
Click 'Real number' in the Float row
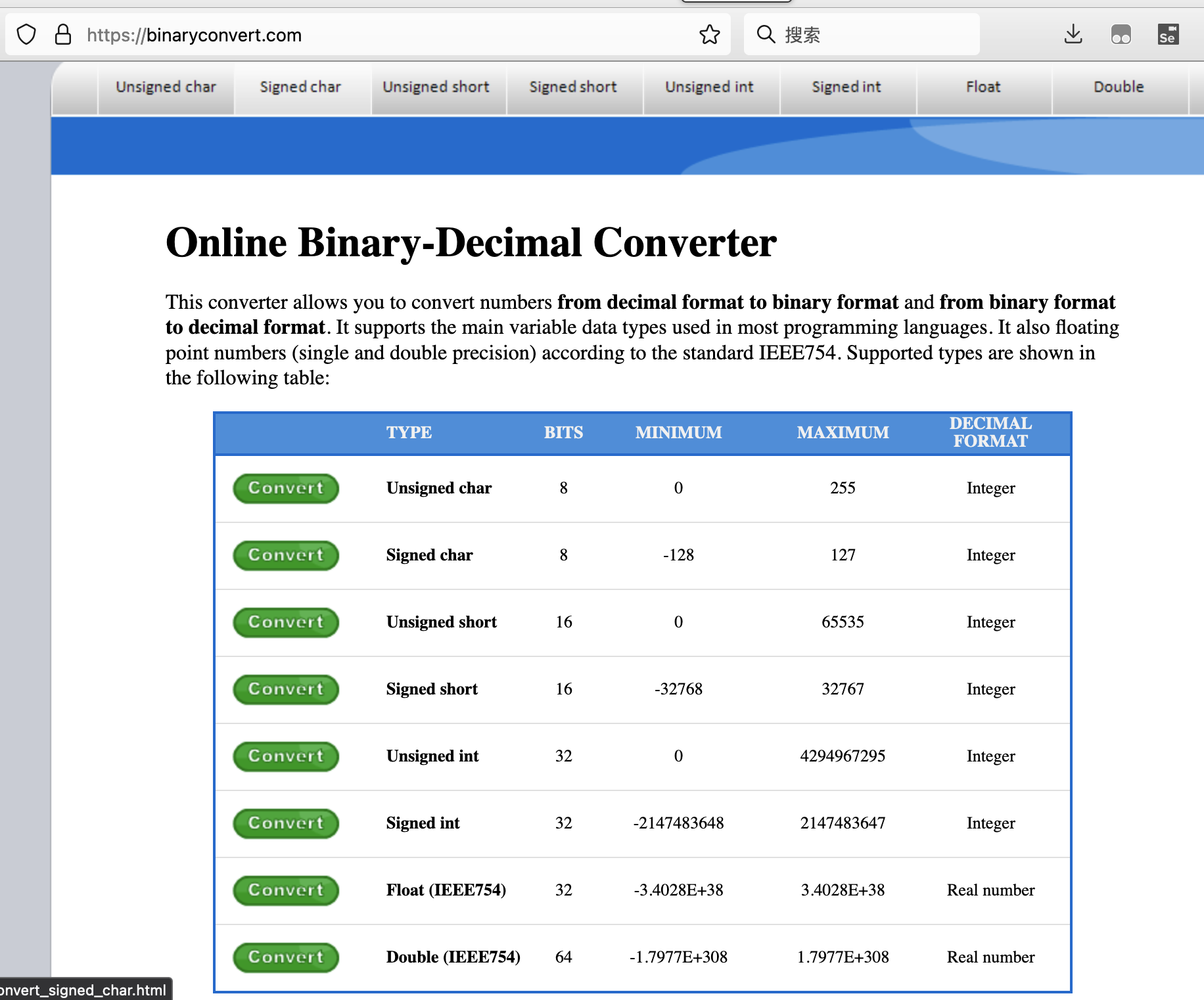coord(990,890)
